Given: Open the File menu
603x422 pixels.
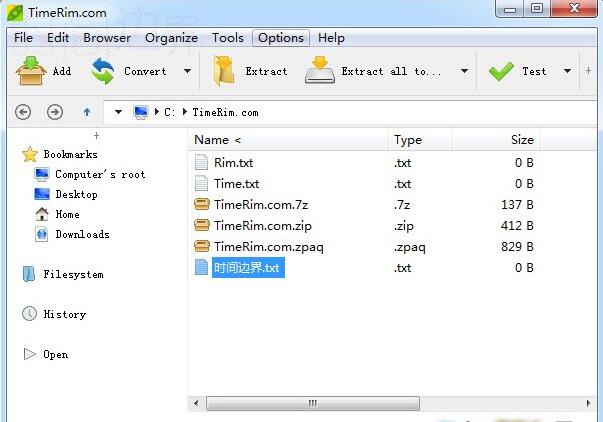Looking at the screenshot, I should (23, 38).
